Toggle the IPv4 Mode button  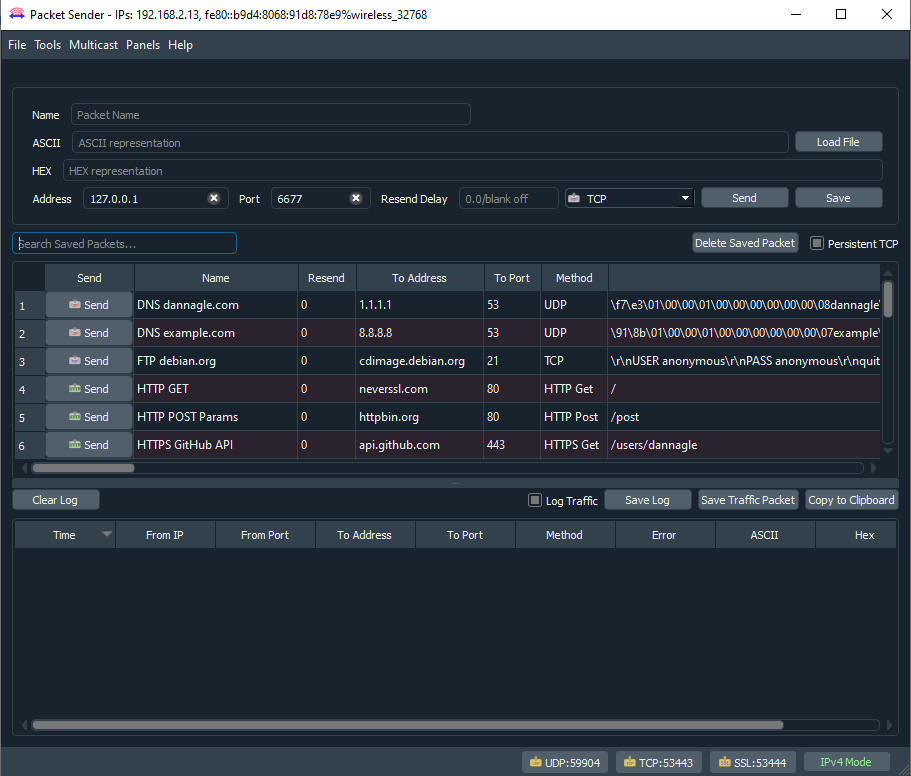[845, 762]
